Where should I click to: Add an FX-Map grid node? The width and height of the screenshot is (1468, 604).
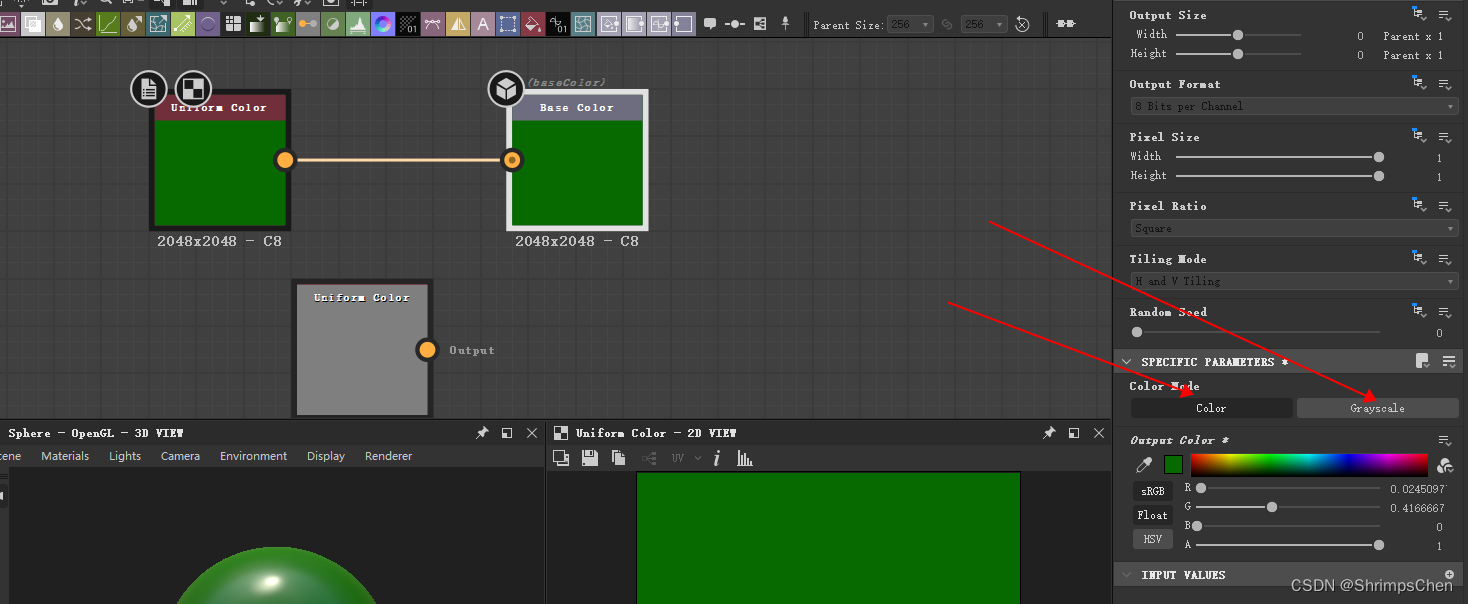pyautogui.click(x=232, y=24)
